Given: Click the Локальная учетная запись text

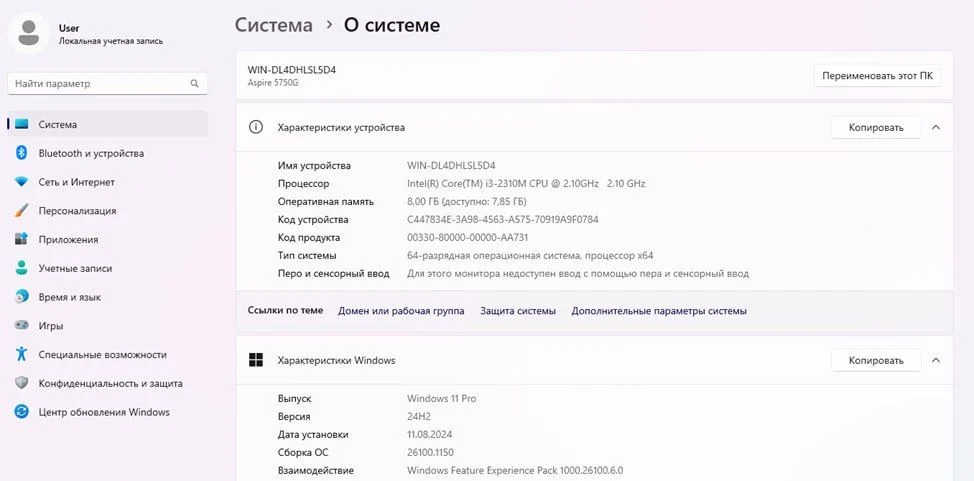Looking at the screenshot, I should (x=111, y=41).
